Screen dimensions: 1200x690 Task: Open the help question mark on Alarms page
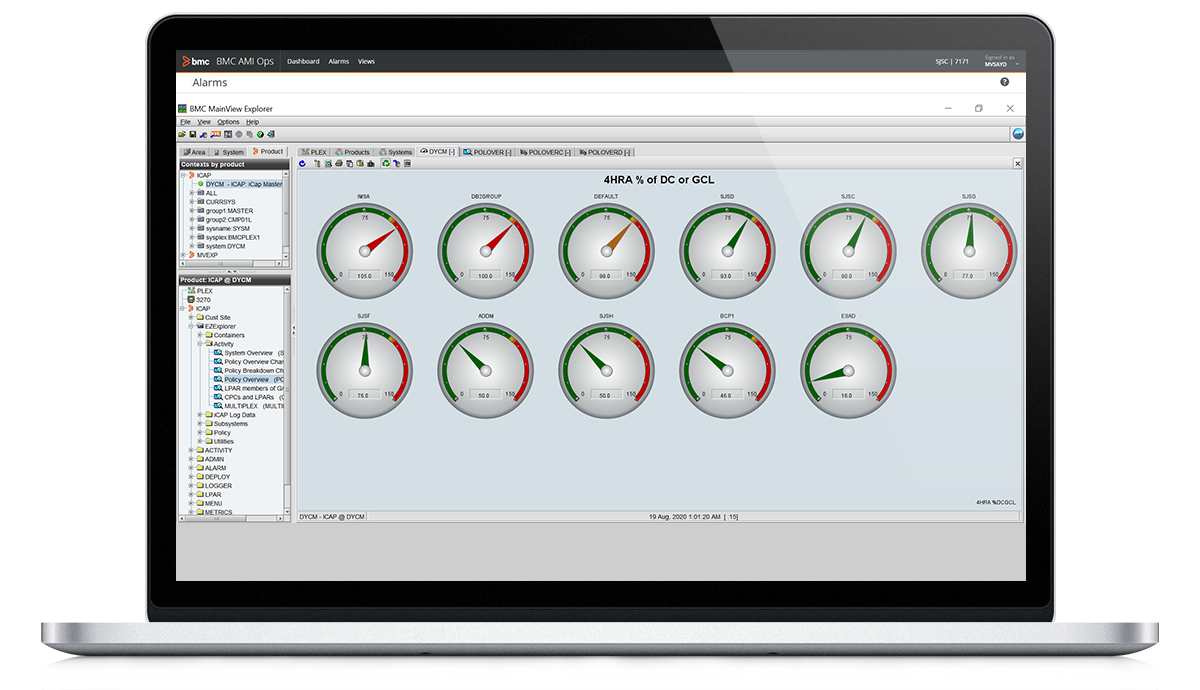[1004, 83]
